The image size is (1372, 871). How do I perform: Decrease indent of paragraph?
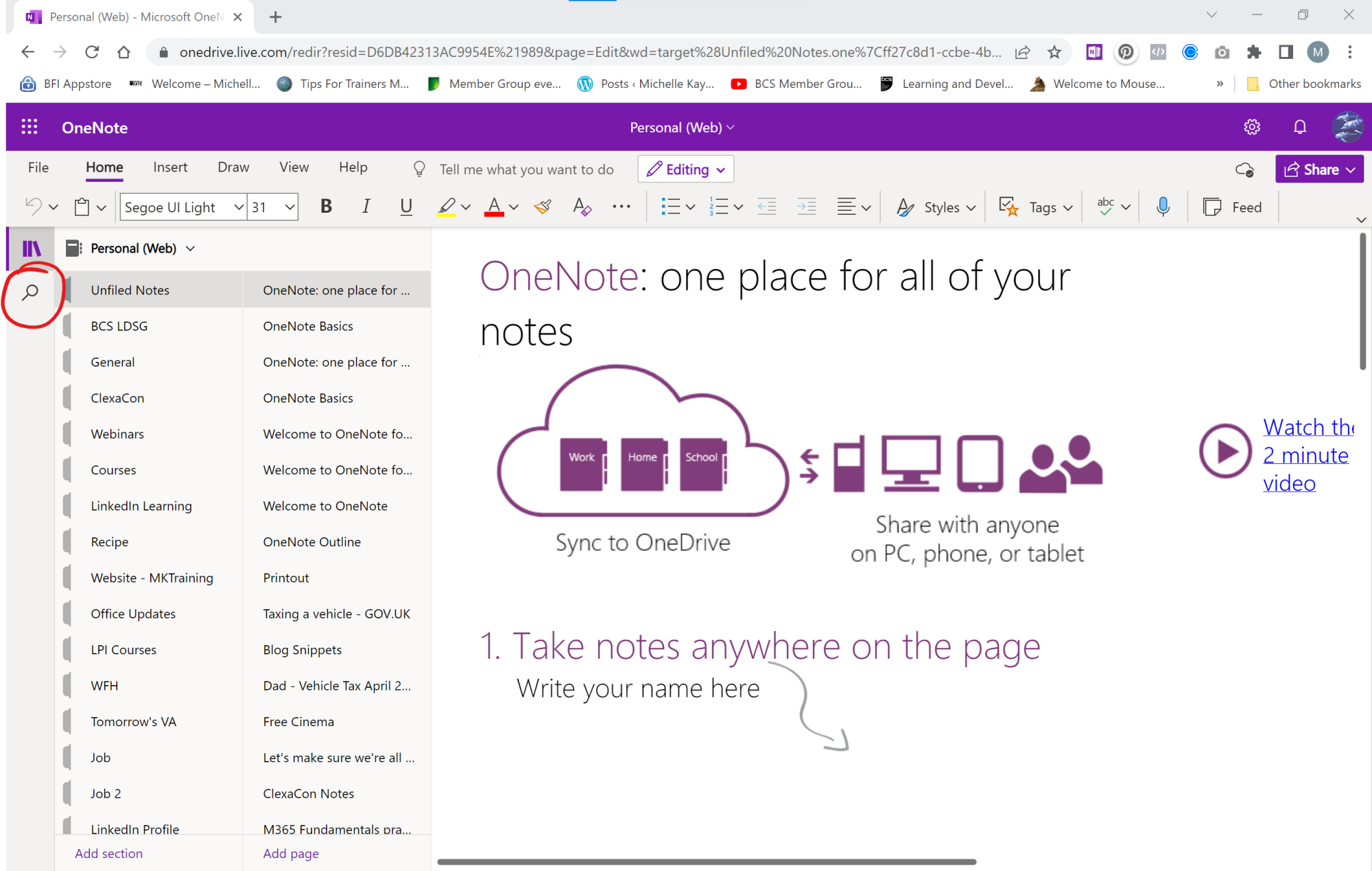tap(767, 207)
